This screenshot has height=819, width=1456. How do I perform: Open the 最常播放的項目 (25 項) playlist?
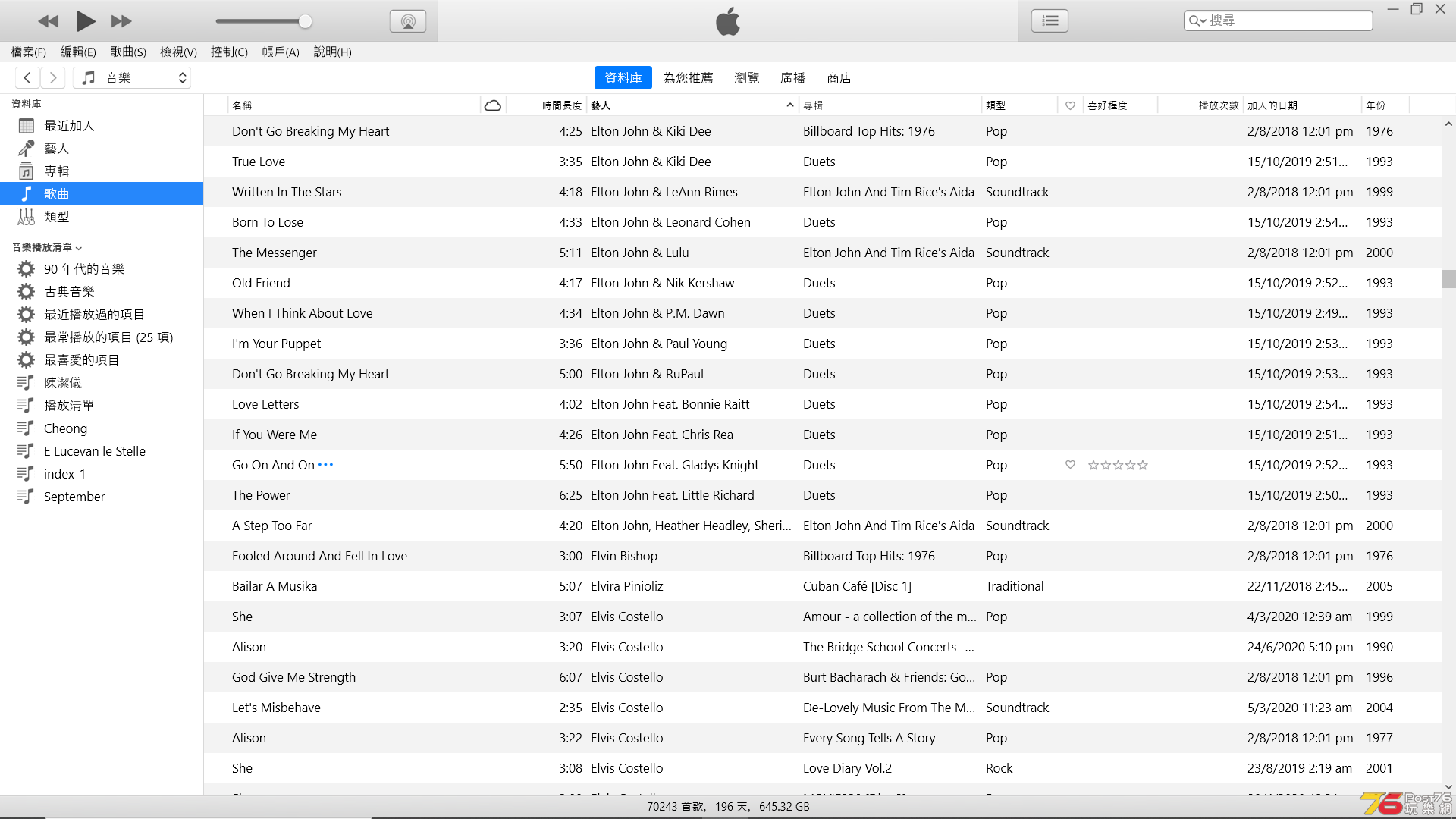click(102, 337)
